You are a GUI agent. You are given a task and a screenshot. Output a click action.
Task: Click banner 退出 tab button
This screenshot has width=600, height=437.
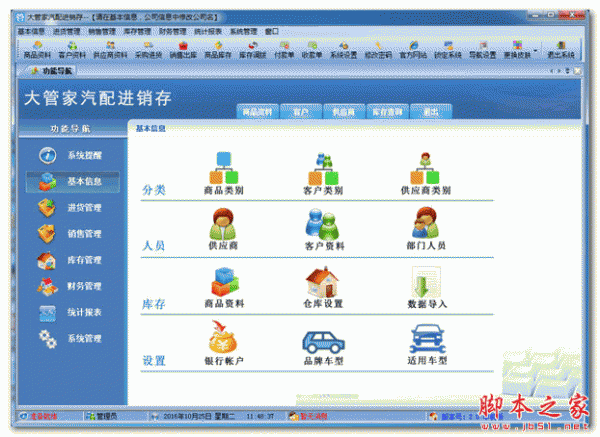tap(431, 112)
